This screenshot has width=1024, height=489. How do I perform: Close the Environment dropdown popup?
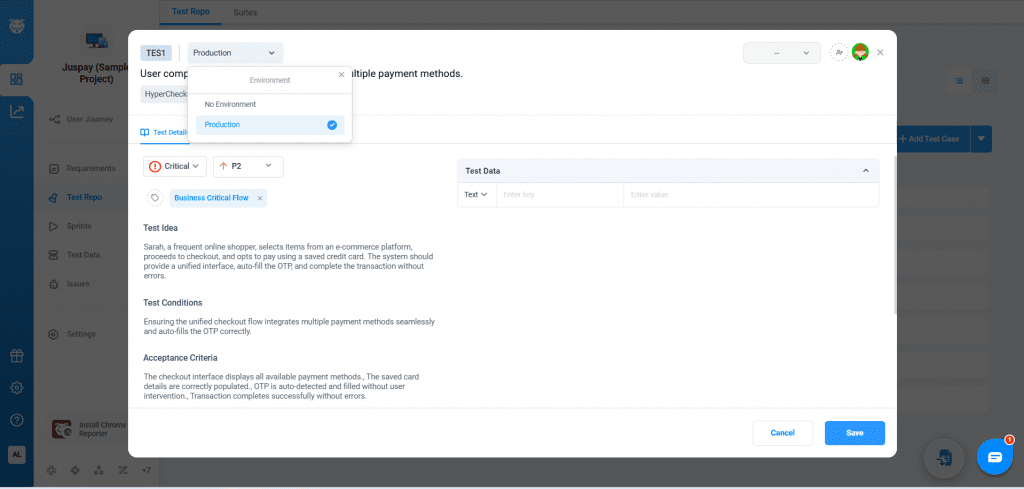coord(341,74)
